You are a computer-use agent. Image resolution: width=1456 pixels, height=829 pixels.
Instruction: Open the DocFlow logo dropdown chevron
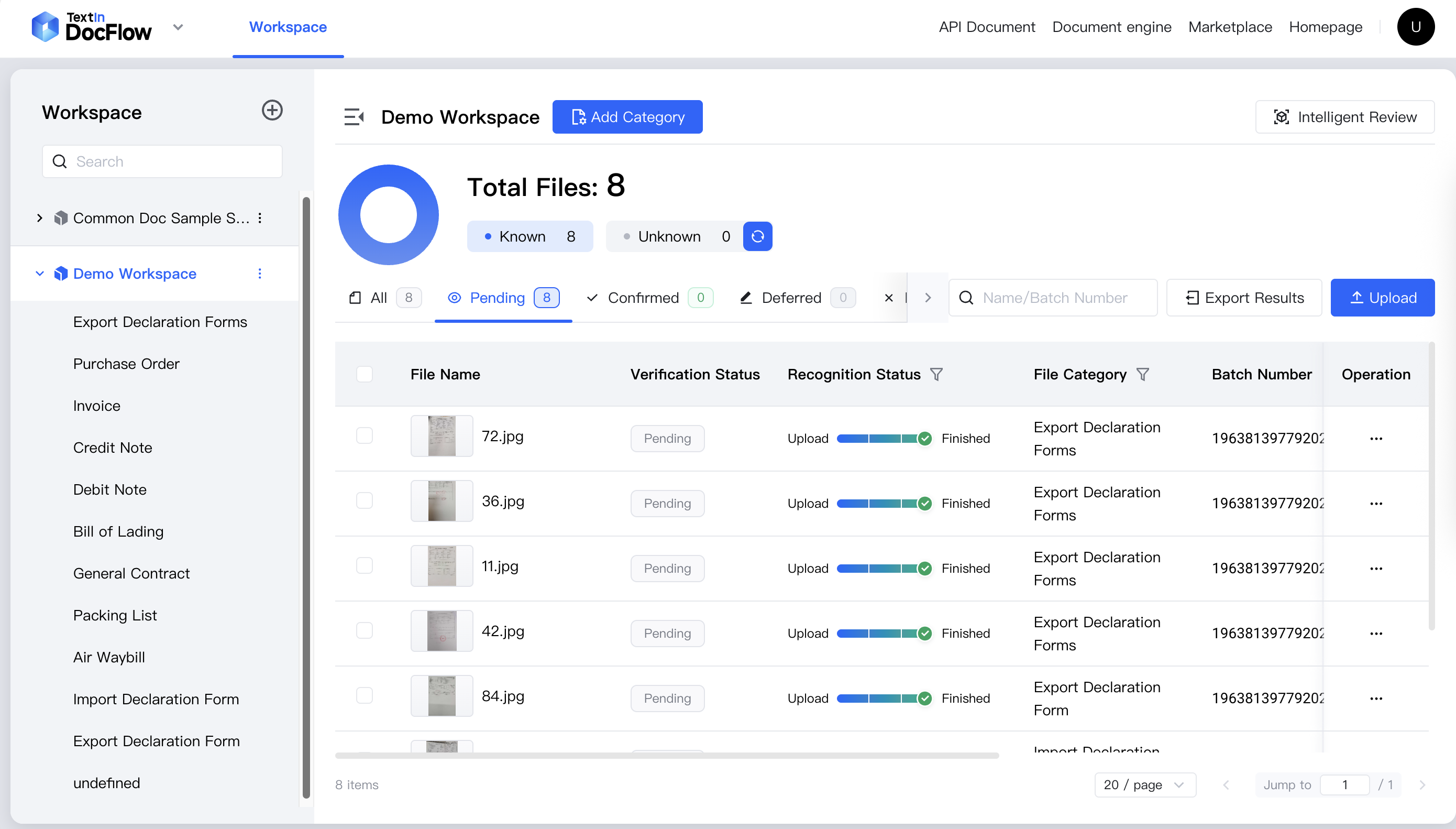pyautogui.click(x=178, y=27)
